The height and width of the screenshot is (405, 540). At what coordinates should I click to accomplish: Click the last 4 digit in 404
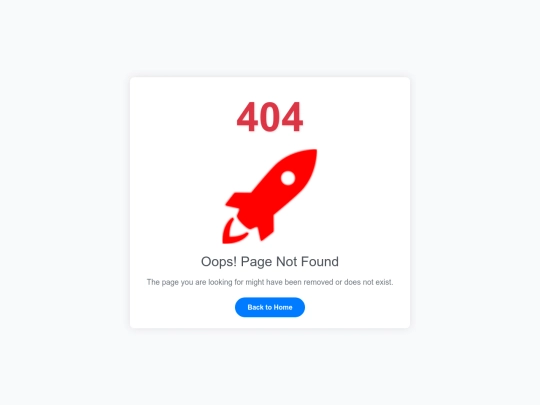click(292, 117)
